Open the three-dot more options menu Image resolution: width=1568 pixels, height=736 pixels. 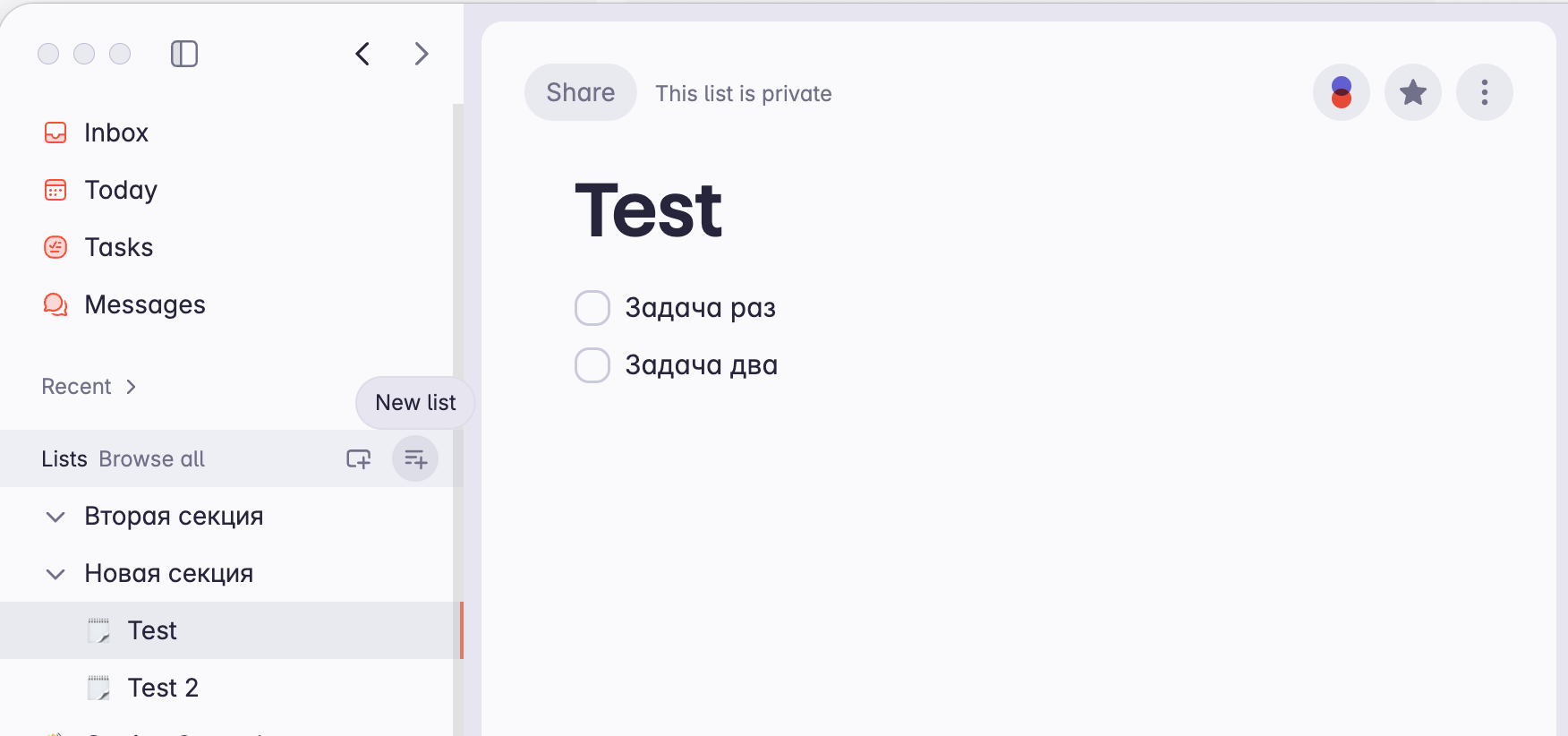click(x=1484, y=92)
